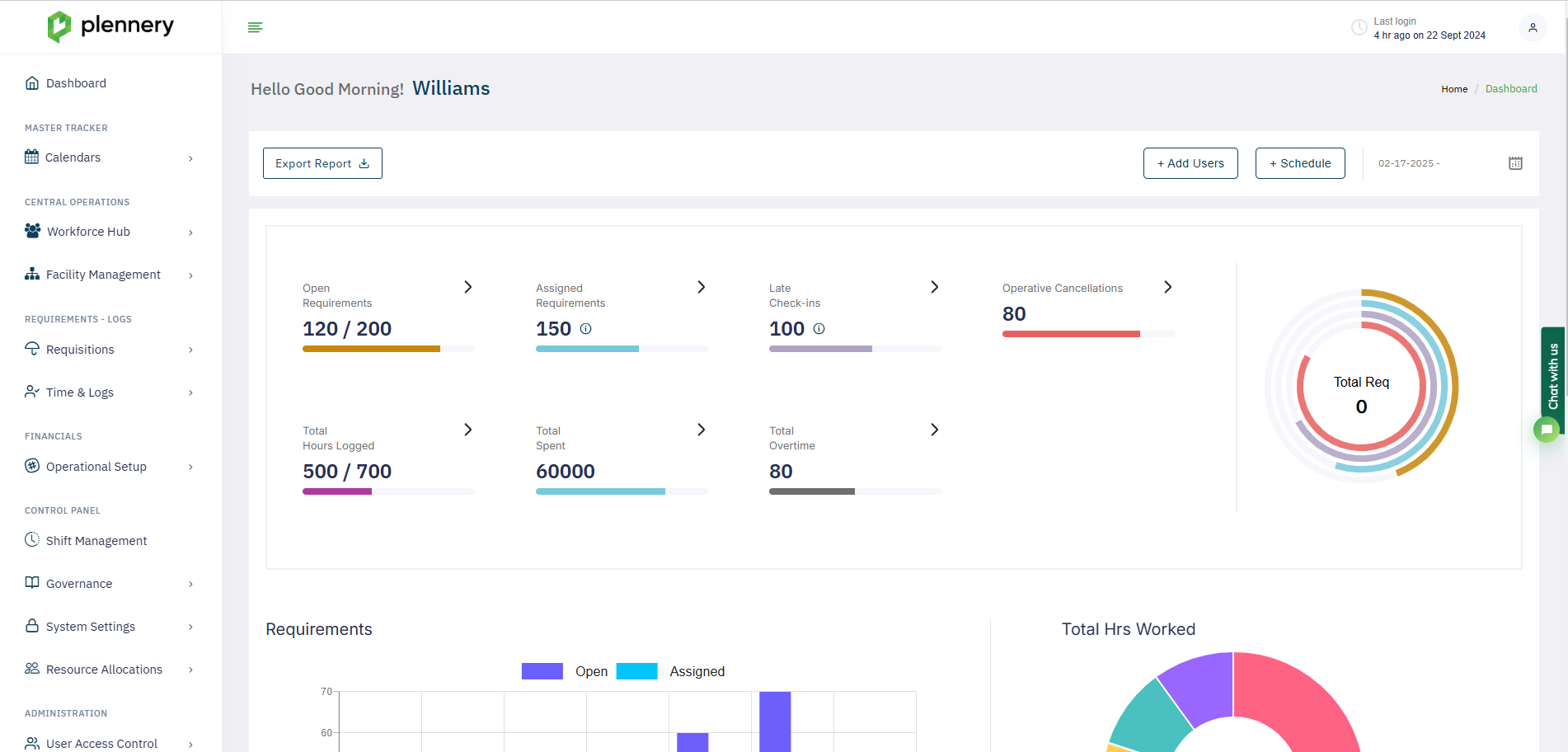This screenshot has width=1568, height=752.
Task: Click the Export Report button
Action: tap(322, 163)
